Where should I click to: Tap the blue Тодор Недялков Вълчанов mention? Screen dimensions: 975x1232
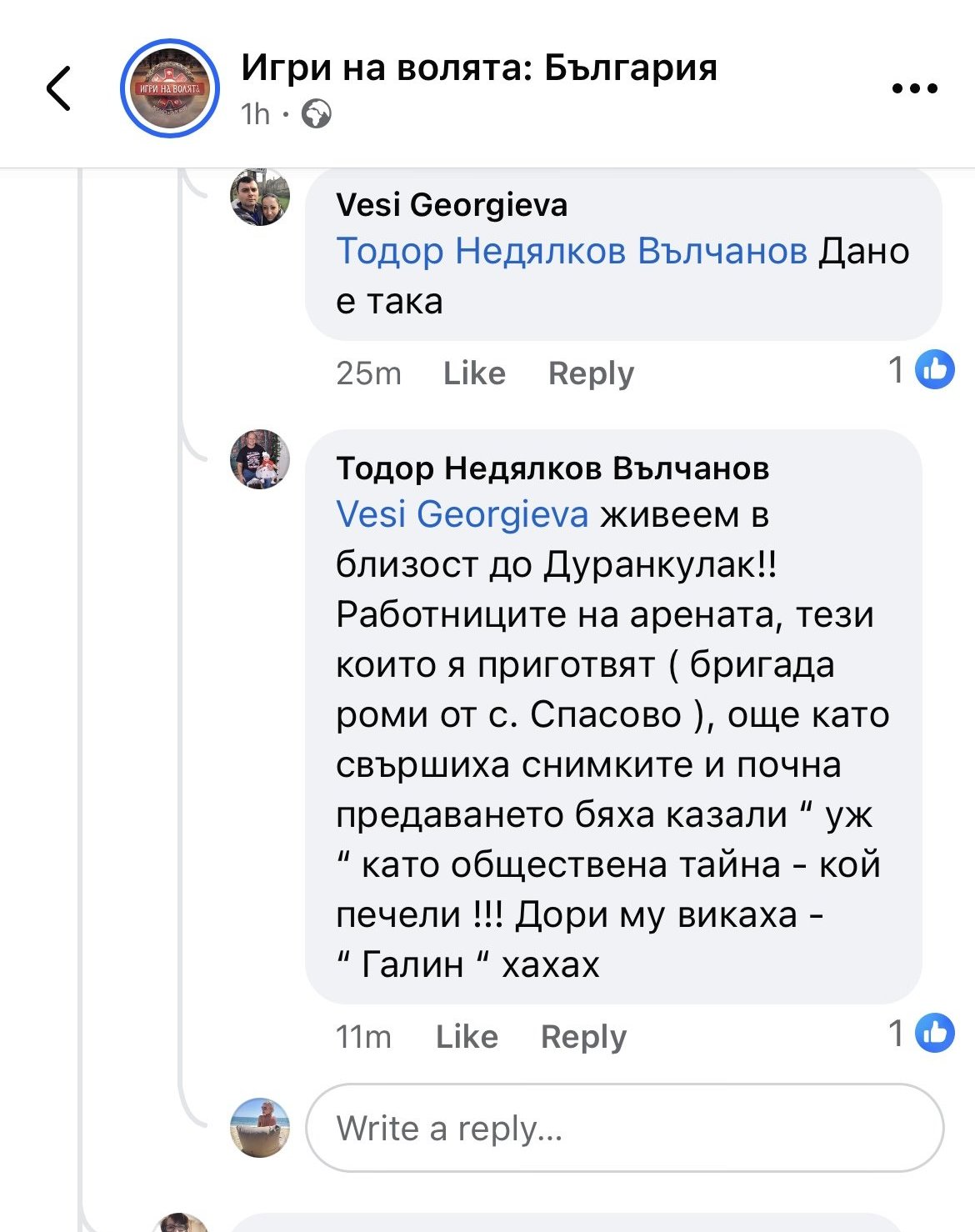coord(572,251)
